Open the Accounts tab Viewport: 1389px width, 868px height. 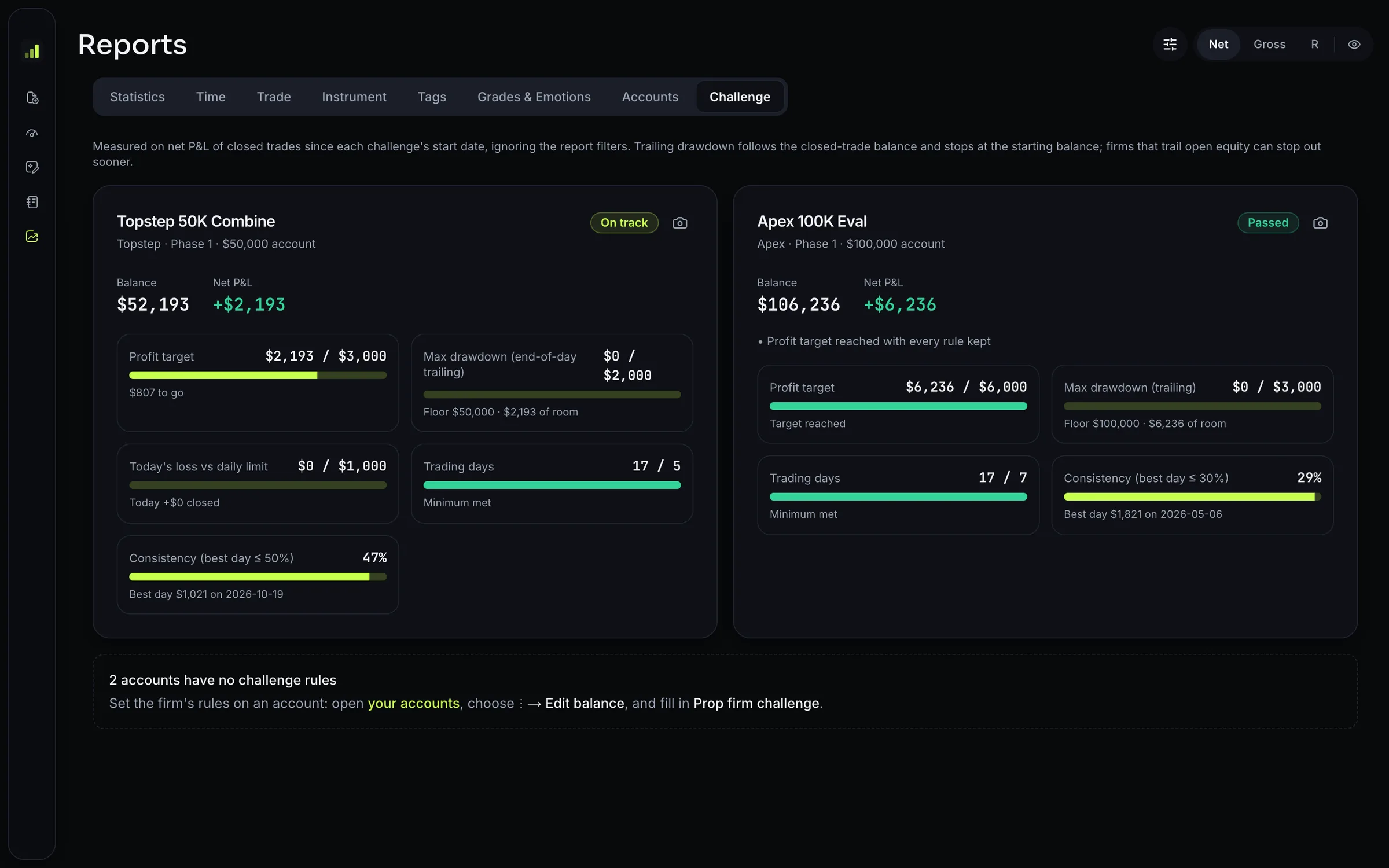point(650,97)
